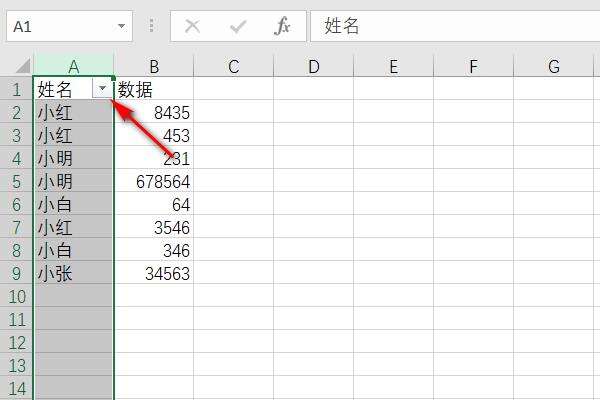Screen dimensions: 600x400
Task: Select row 9 header
Action: click(x=16, y=273)
